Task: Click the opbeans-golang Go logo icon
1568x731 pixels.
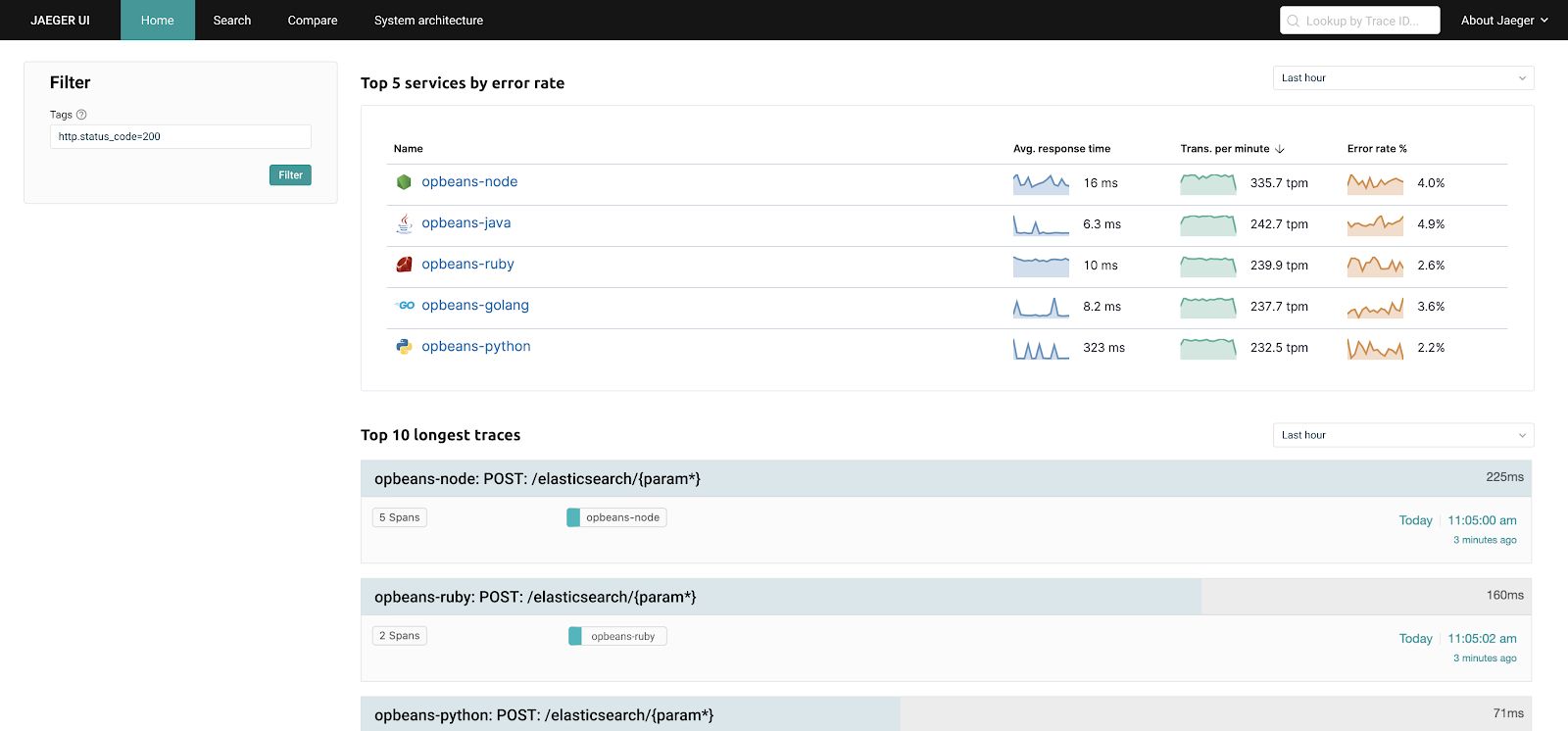Action: coord(405,306)
